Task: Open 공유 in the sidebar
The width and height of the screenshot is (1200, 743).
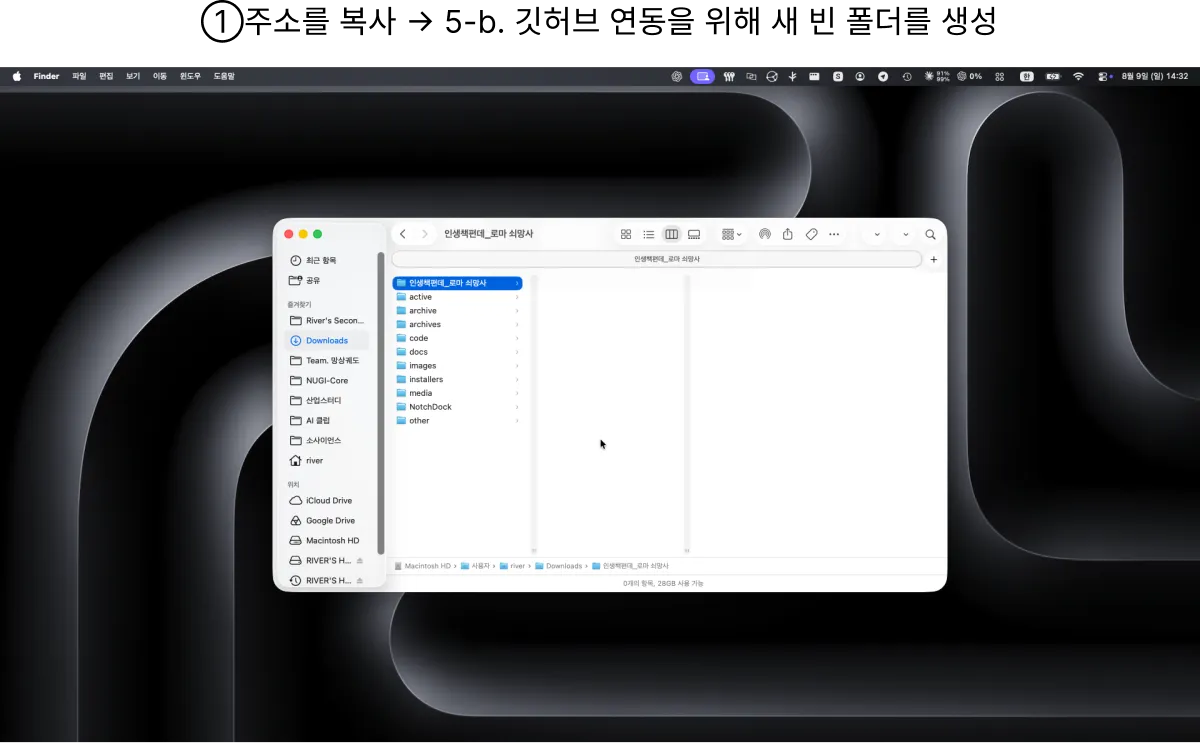Action: [327, 280]
